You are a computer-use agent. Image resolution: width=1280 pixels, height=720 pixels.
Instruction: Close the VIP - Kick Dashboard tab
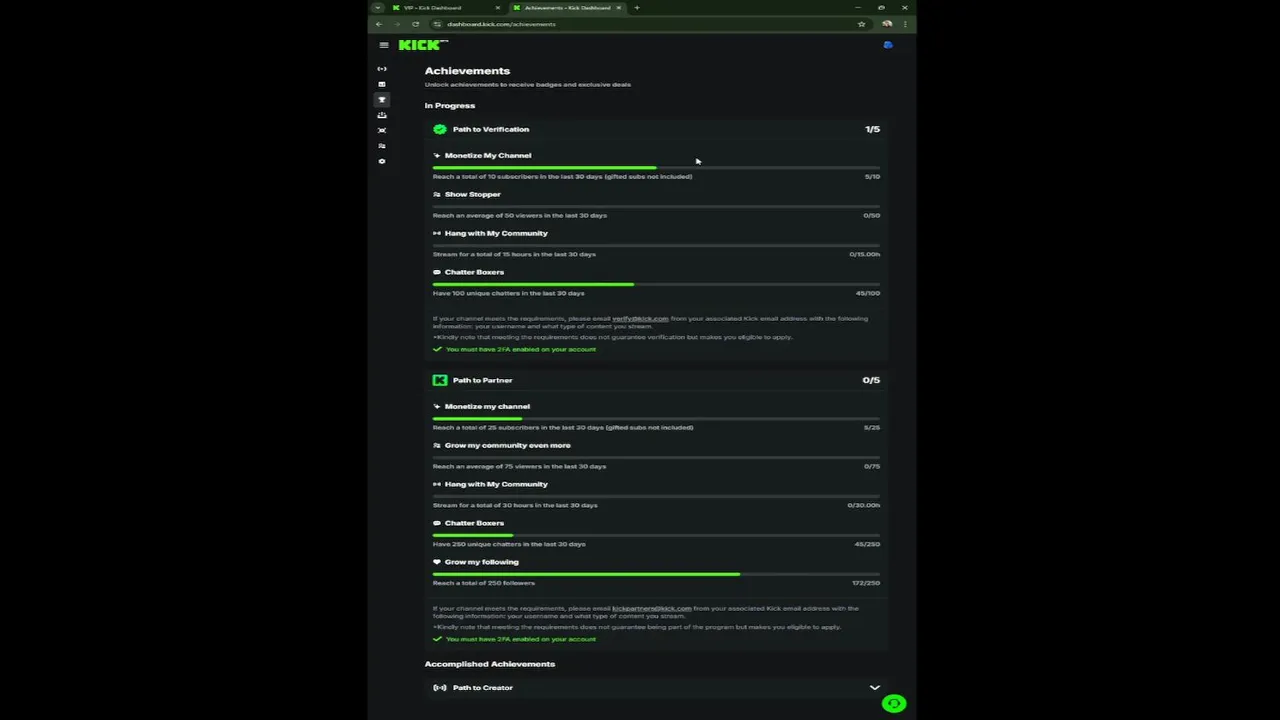pyautogui.click(x=499, y=8)
